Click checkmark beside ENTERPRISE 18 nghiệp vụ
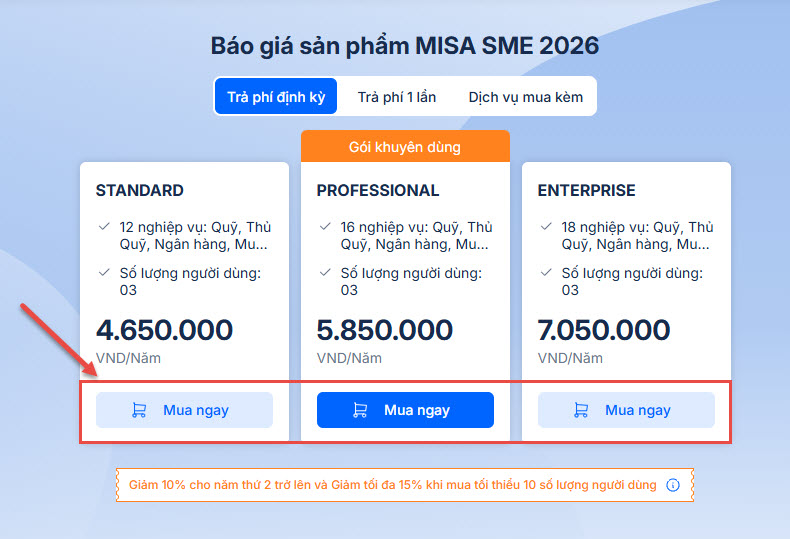The image size is (790, 539). [x=546, y=227]
